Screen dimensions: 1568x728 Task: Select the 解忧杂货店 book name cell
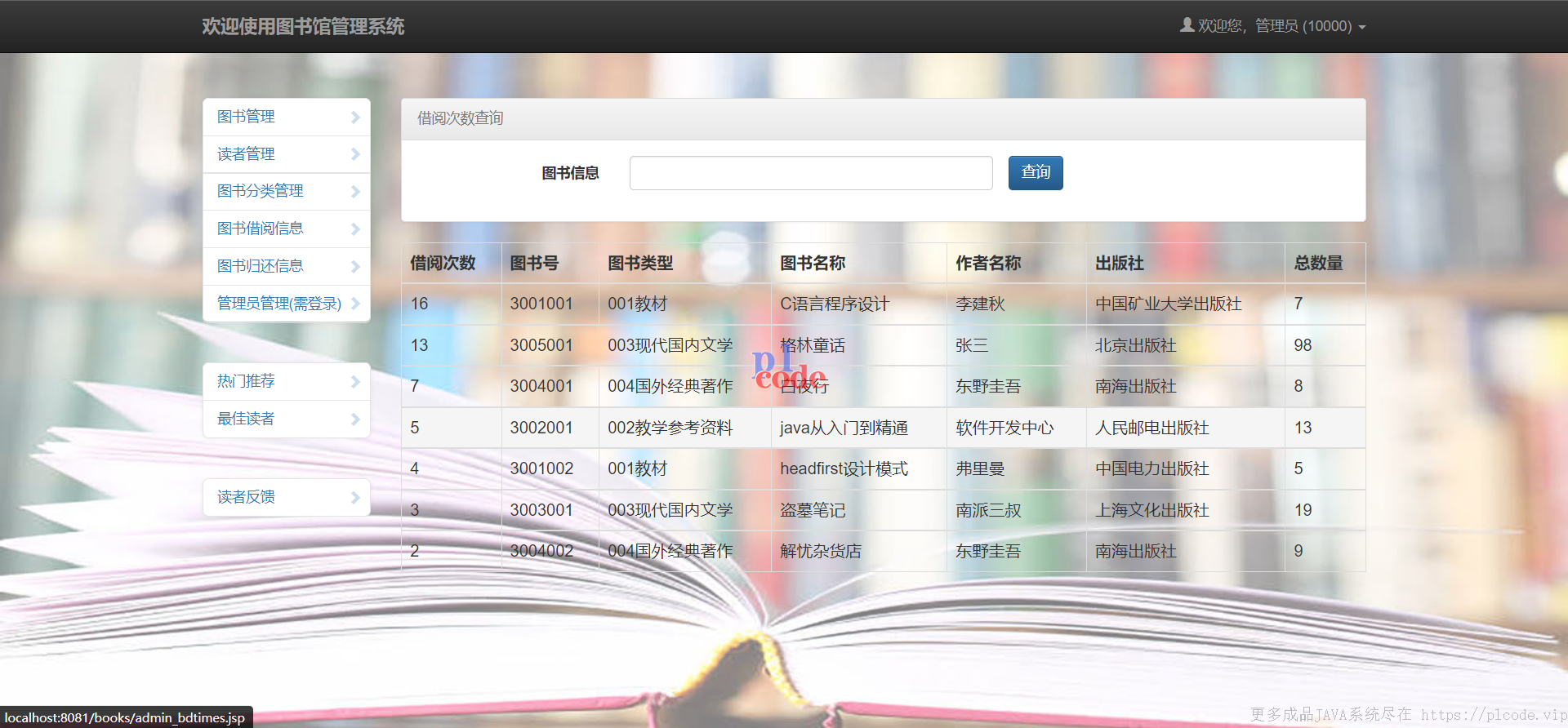coord(858,551)
